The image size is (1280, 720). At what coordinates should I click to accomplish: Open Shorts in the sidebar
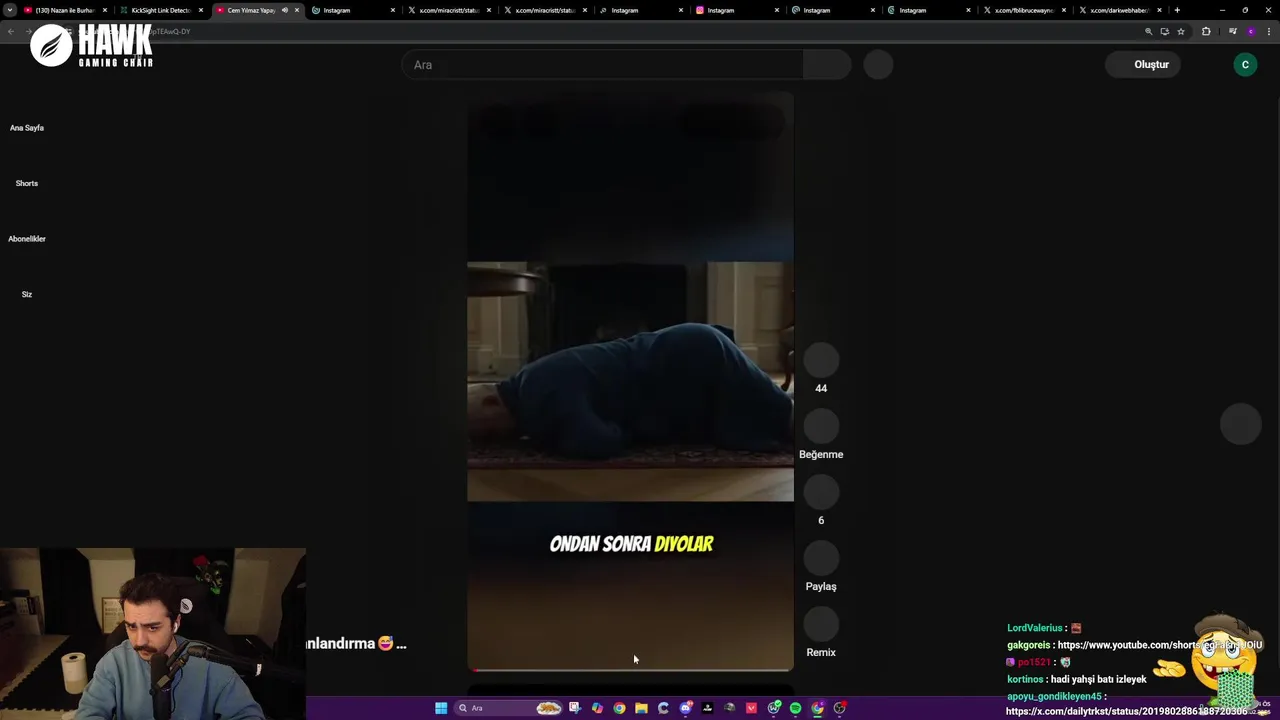tap(27, 184)
